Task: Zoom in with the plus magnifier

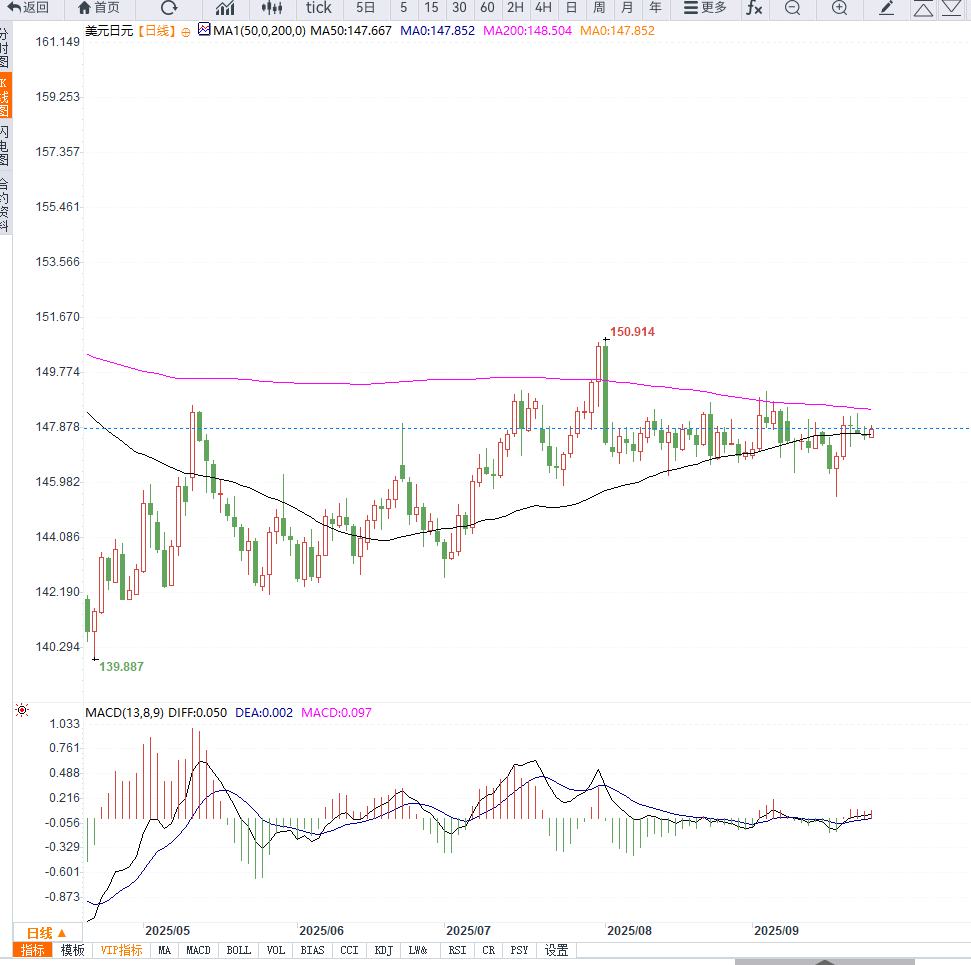Action: pyautogui.click(x=839, y=8)
